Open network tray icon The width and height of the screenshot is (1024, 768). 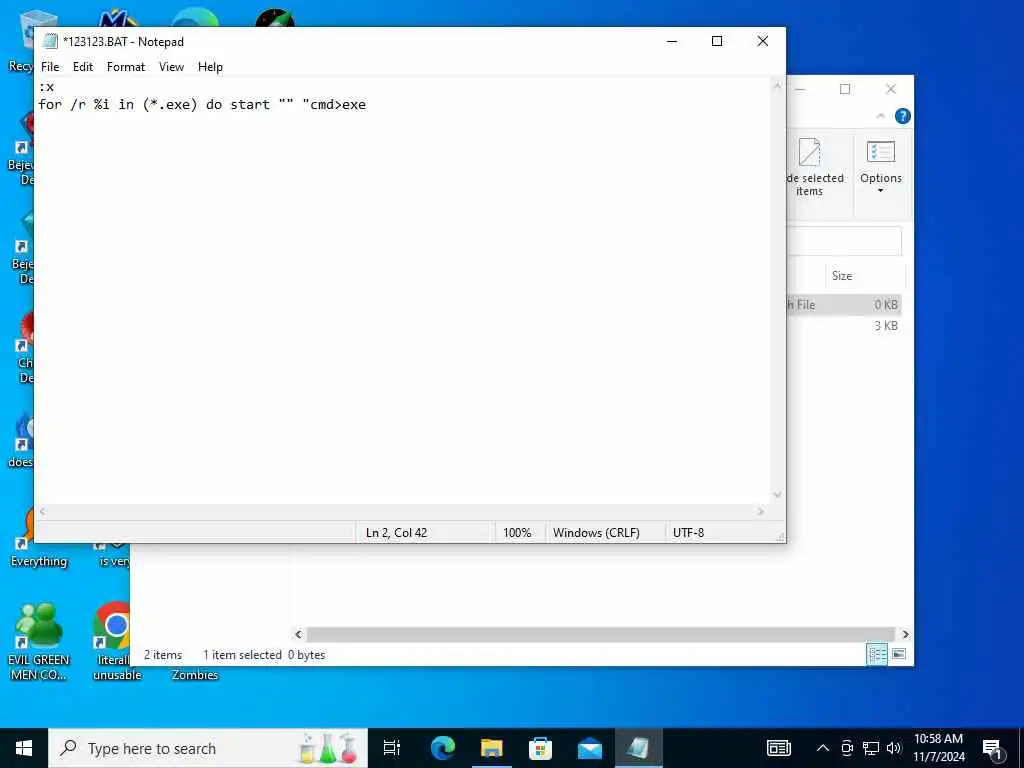point(871,748)
